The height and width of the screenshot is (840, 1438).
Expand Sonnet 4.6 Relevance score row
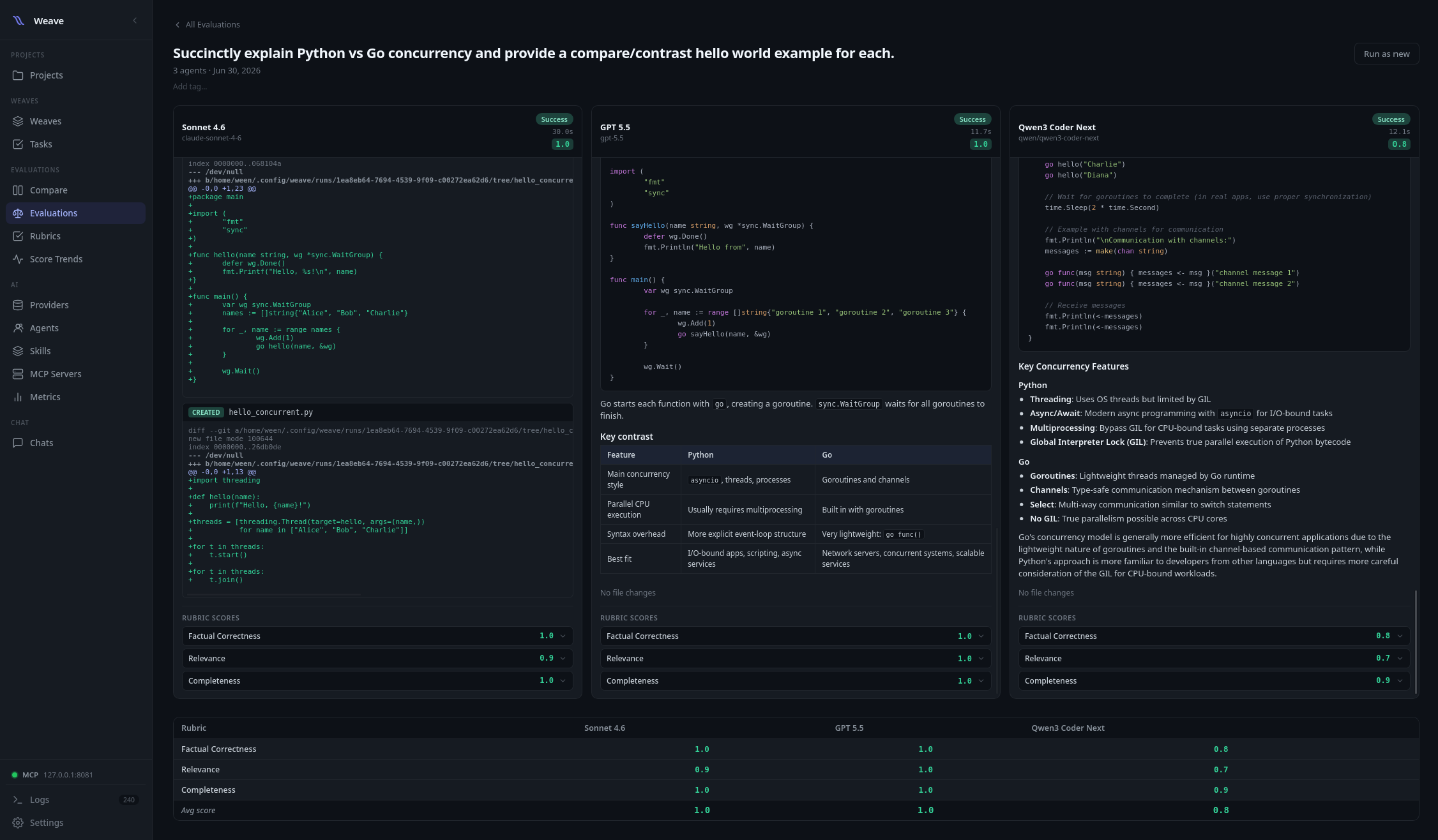tap(377, 659)
